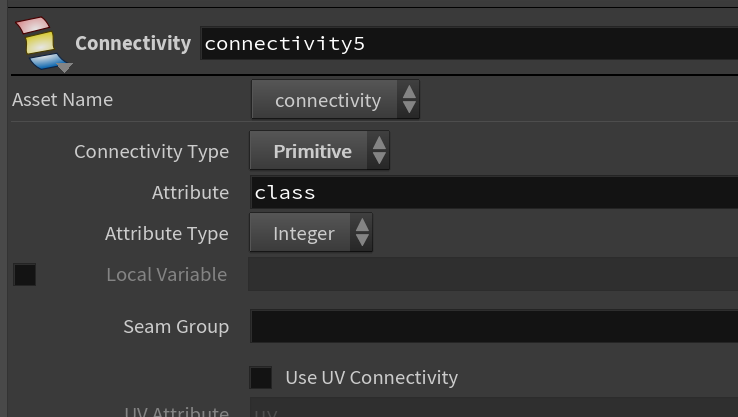
Task: Click the Connectivity node type icon
Action: coord(40,43)
